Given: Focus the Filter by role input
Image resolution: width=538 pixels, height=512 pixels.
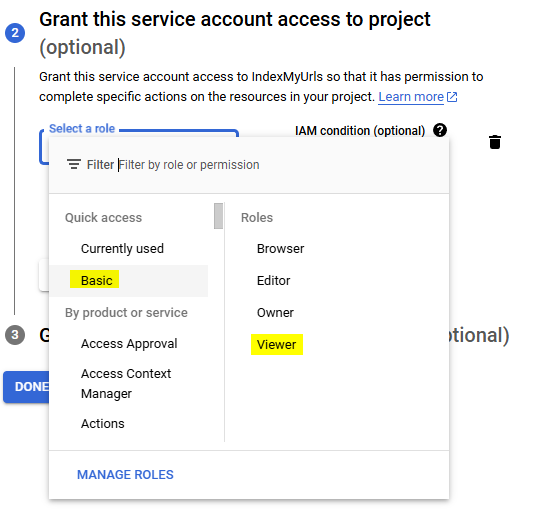Looking at the screenshot, I should [189, 165].
